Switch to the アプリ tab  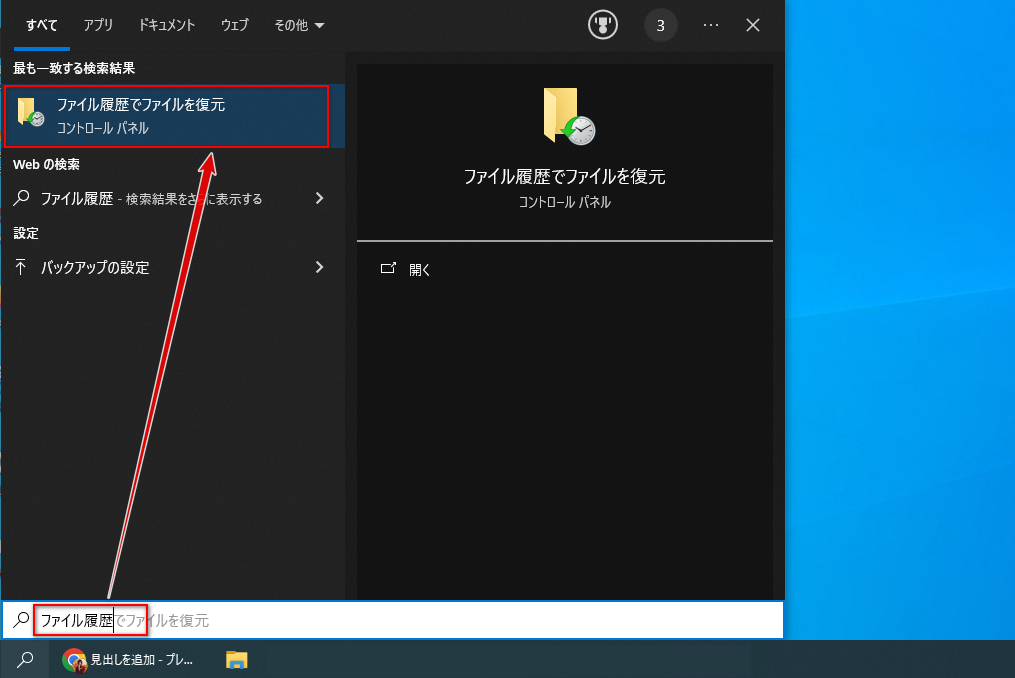coord(98,25)
